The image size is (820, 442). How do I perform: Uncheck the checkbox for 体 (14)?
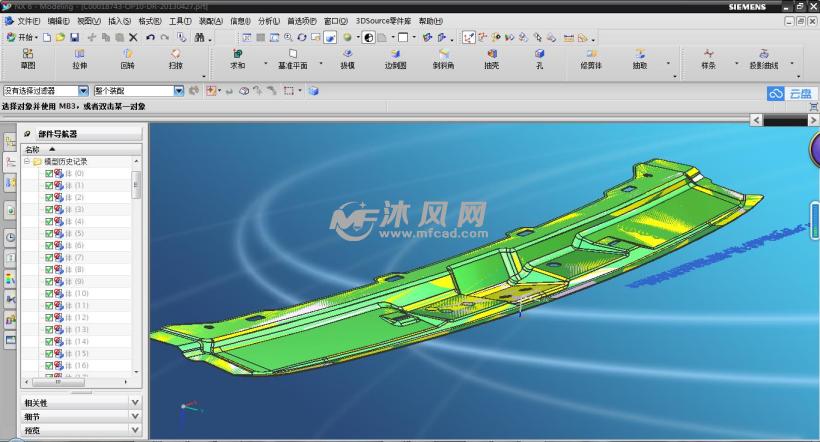[x=49, y=342]
